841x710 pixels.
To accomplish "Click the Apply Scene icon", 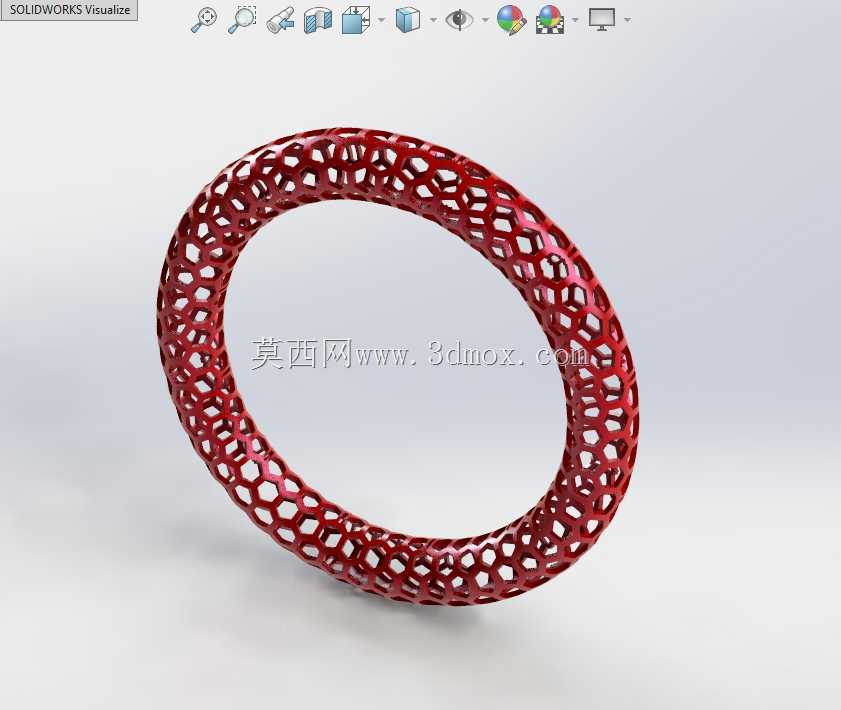I will point(550,20).
